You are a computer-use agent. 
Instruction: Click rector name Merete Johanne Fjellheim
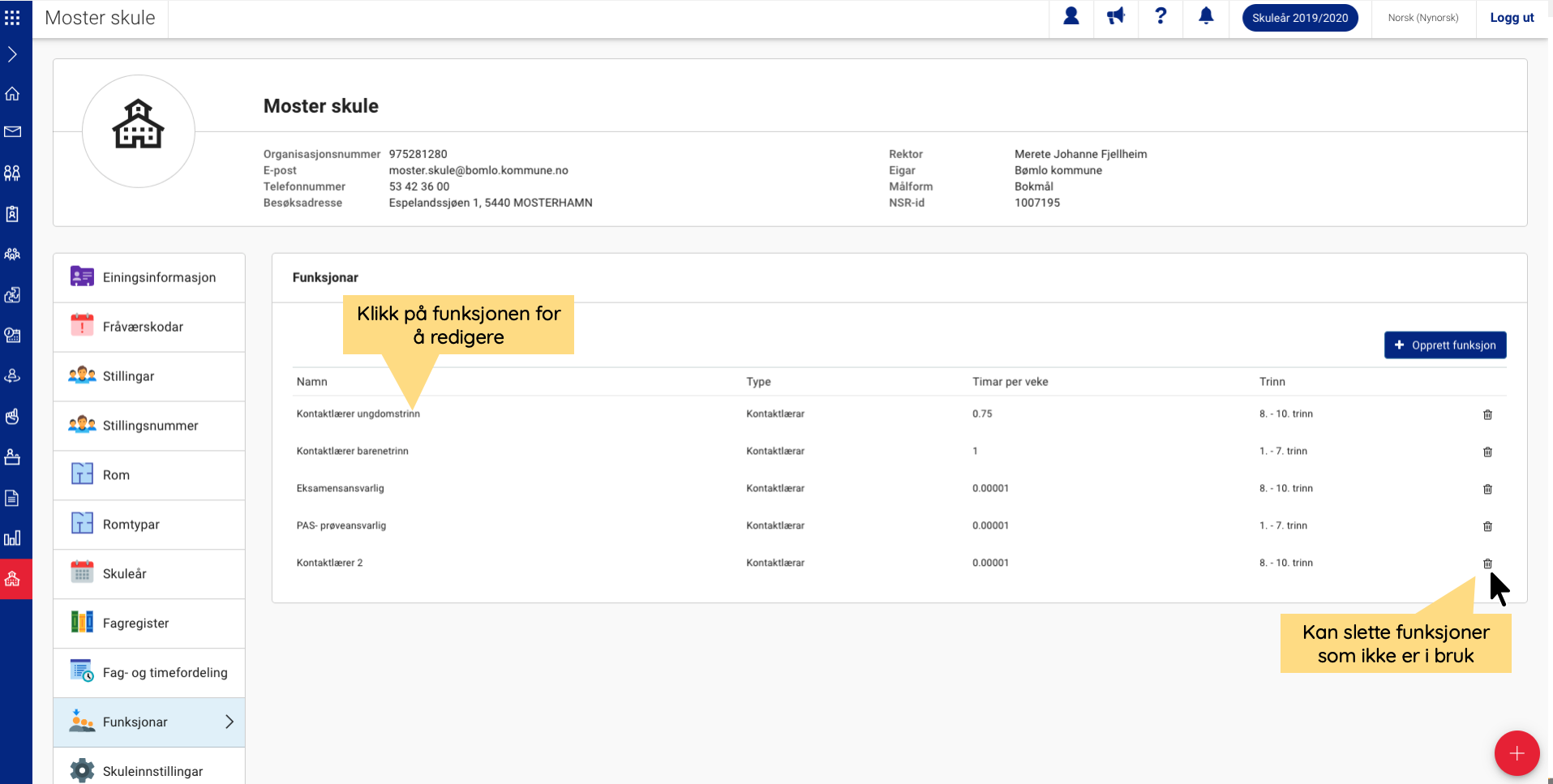pos(1080,154)
